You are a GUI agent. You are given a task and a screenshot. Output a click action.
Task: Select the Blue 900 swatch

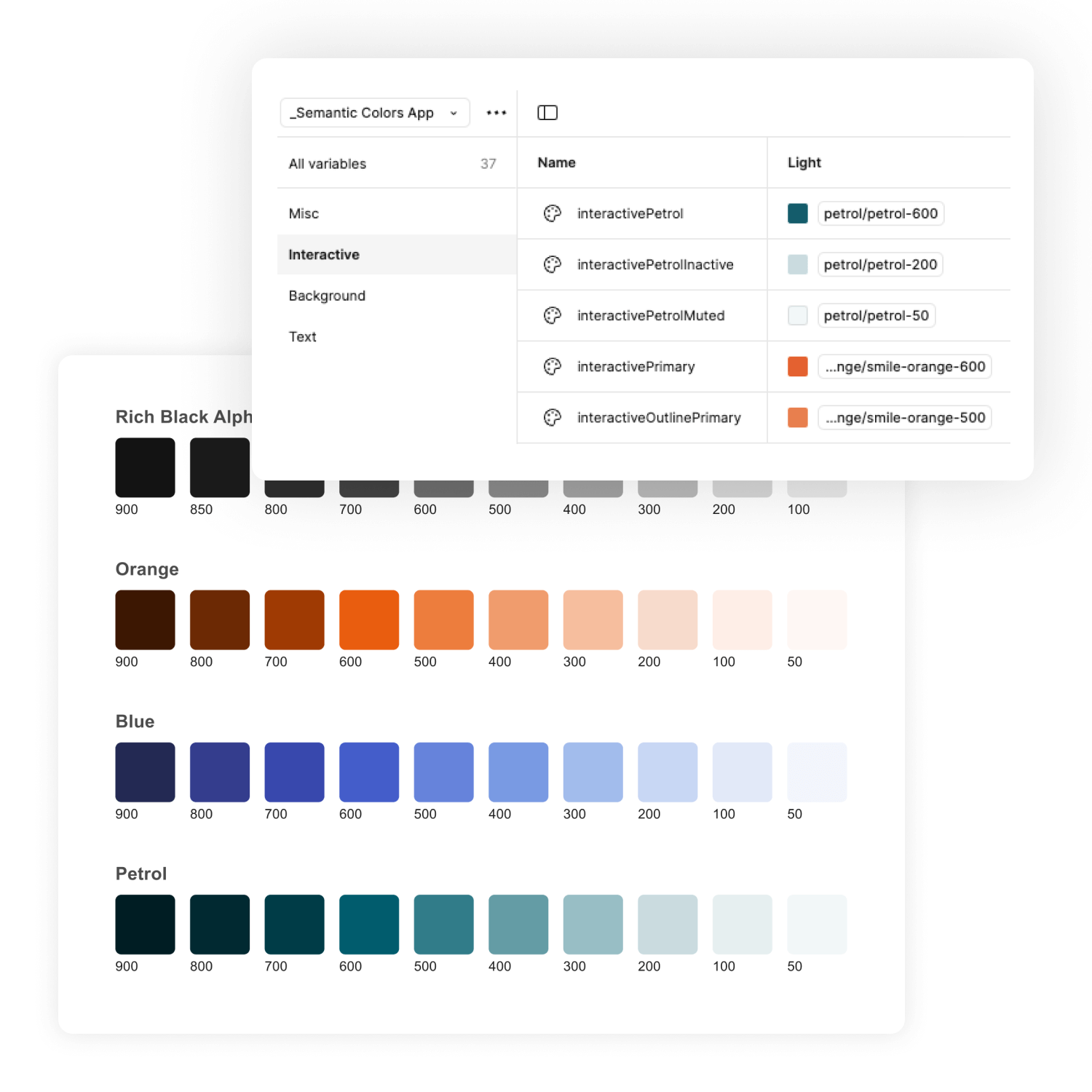pos(145,772)
